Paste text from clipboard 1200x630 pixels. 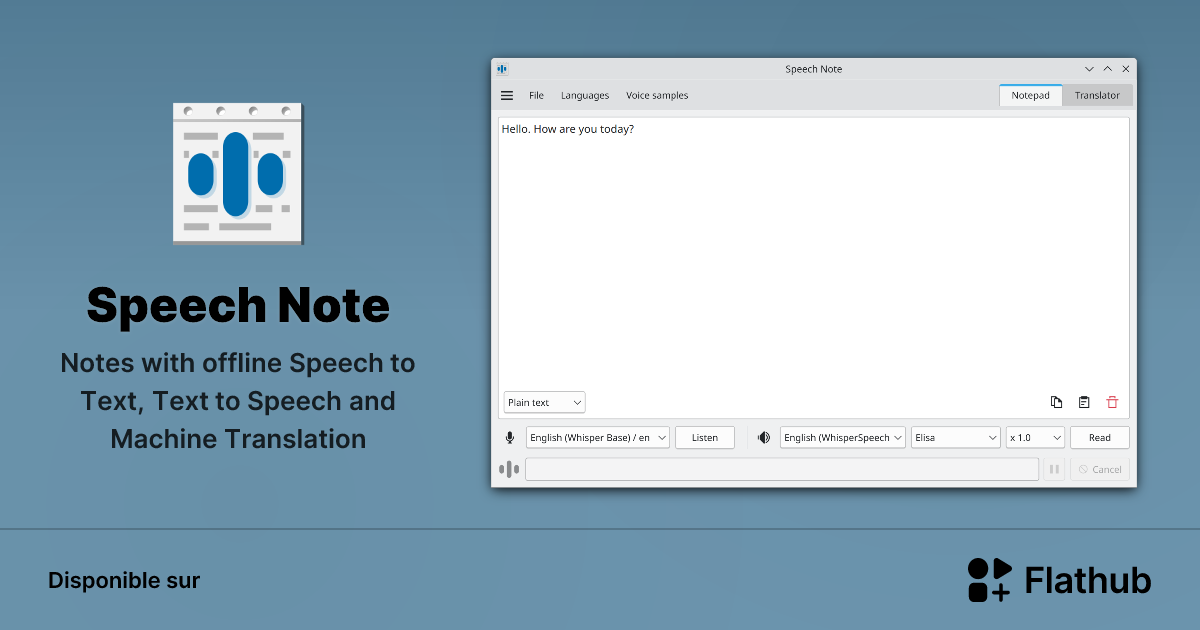pos(1084,401)
